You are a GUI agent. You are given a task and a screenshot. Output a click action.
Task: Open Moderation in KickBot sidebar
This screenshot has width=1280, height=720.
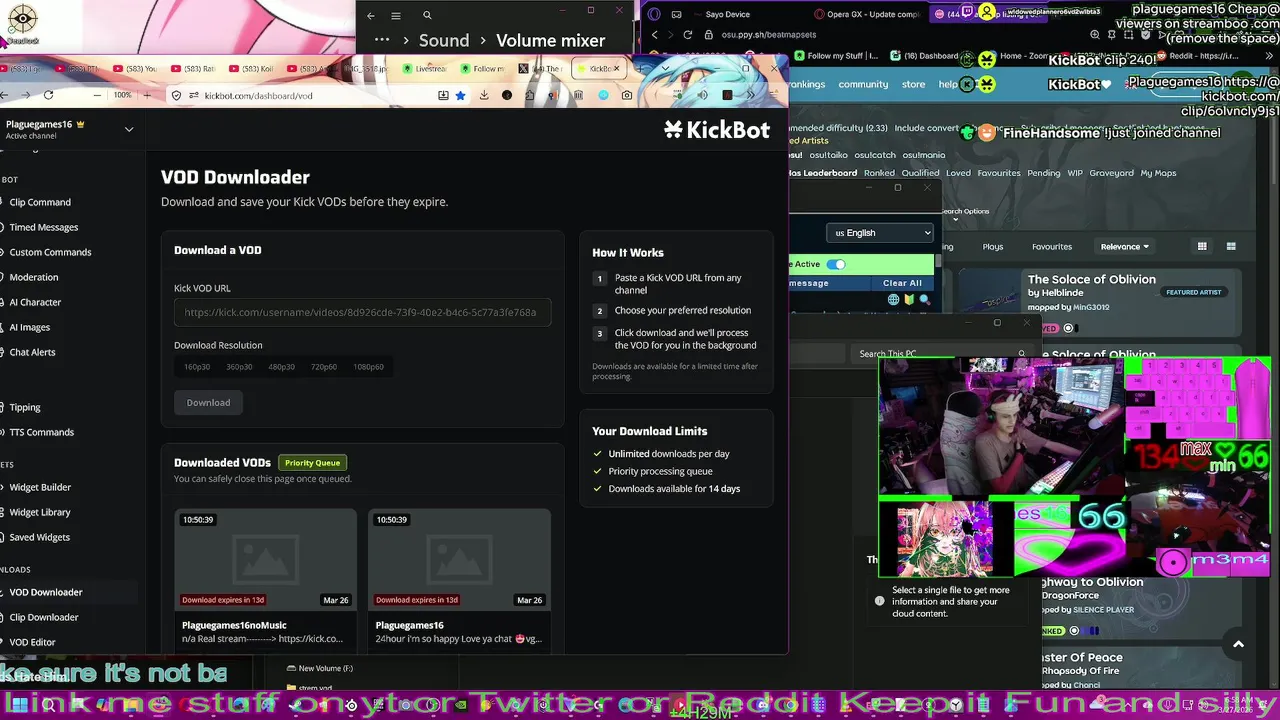(x=34, y=277)
